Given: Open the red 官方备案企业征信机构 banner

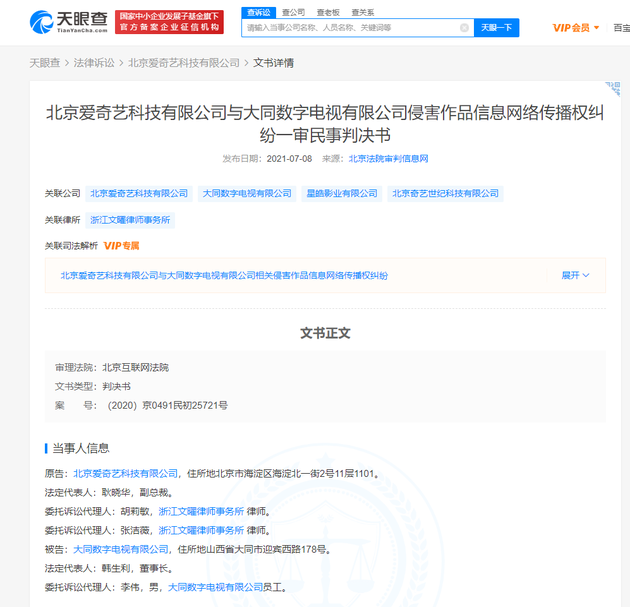Looking at the screenshot, I should click(x=169, y=22).
